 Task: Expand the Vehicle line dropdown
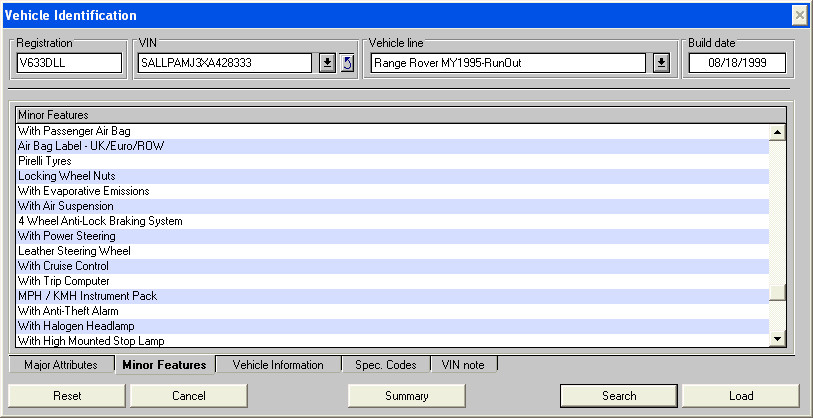click(x=661, y=63)
